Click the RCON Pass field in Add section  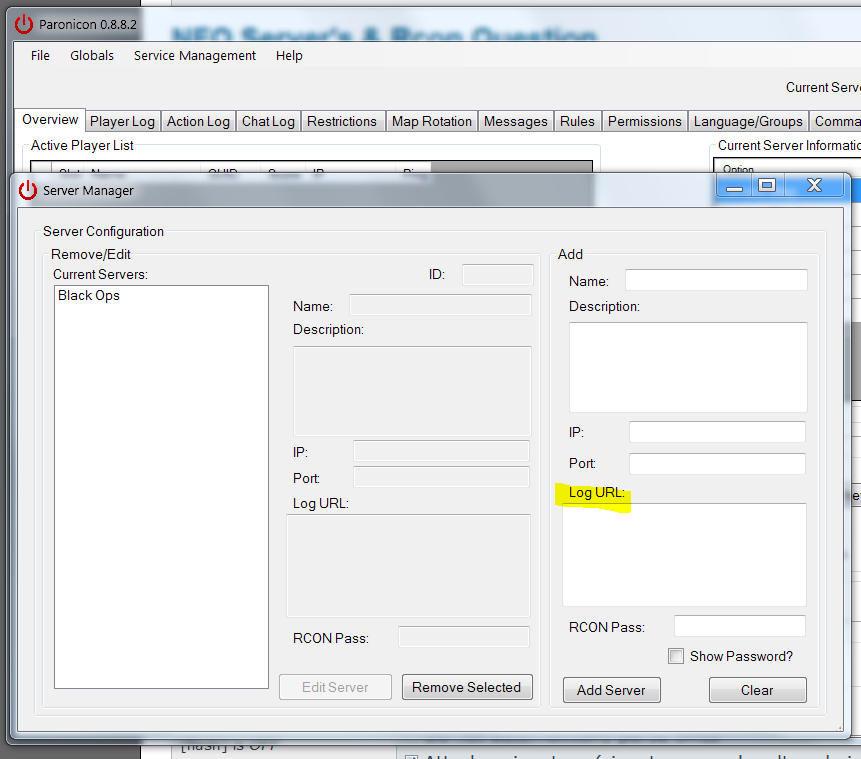tap(739, 626)
